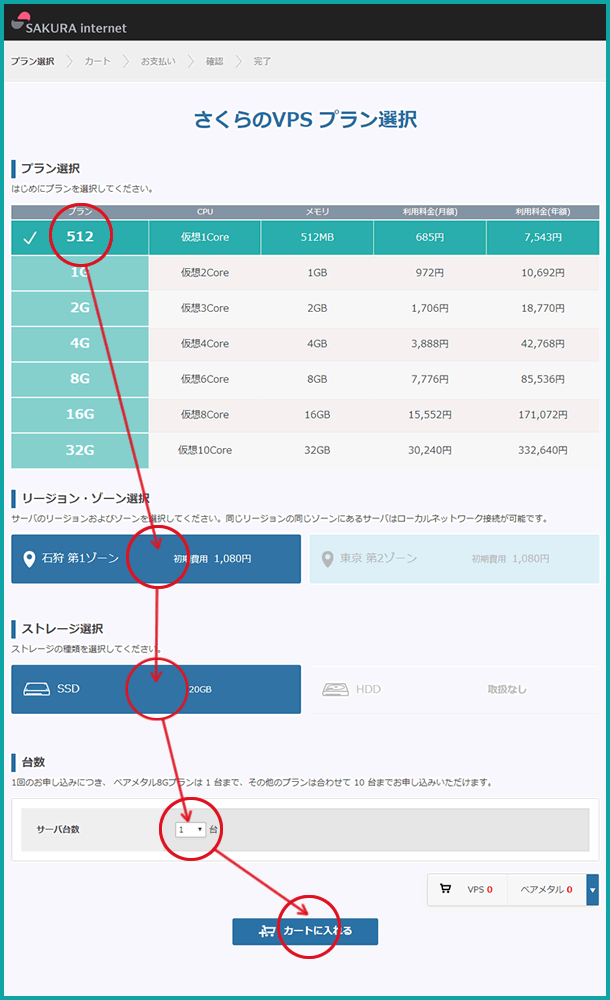This screenshot has width=610, height=1000.
Task: Select the 1G plan row
Action: coord(305,272)
